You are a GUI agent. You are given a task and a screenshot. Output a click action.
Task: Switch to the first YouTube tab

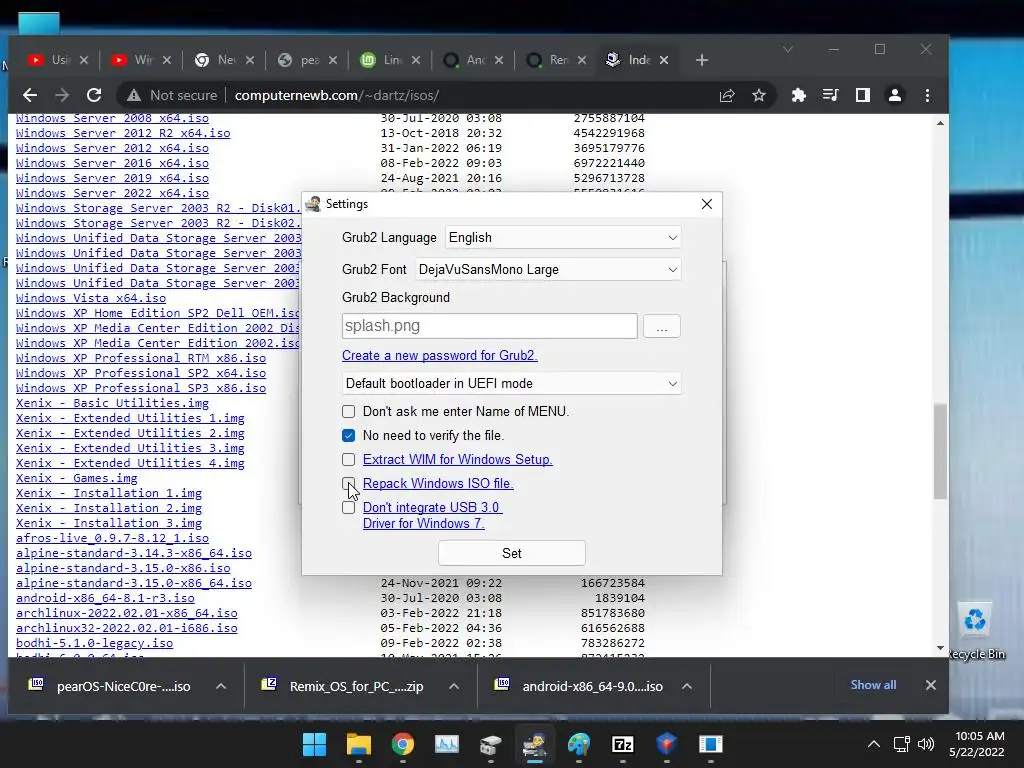[x=49, y=60]
